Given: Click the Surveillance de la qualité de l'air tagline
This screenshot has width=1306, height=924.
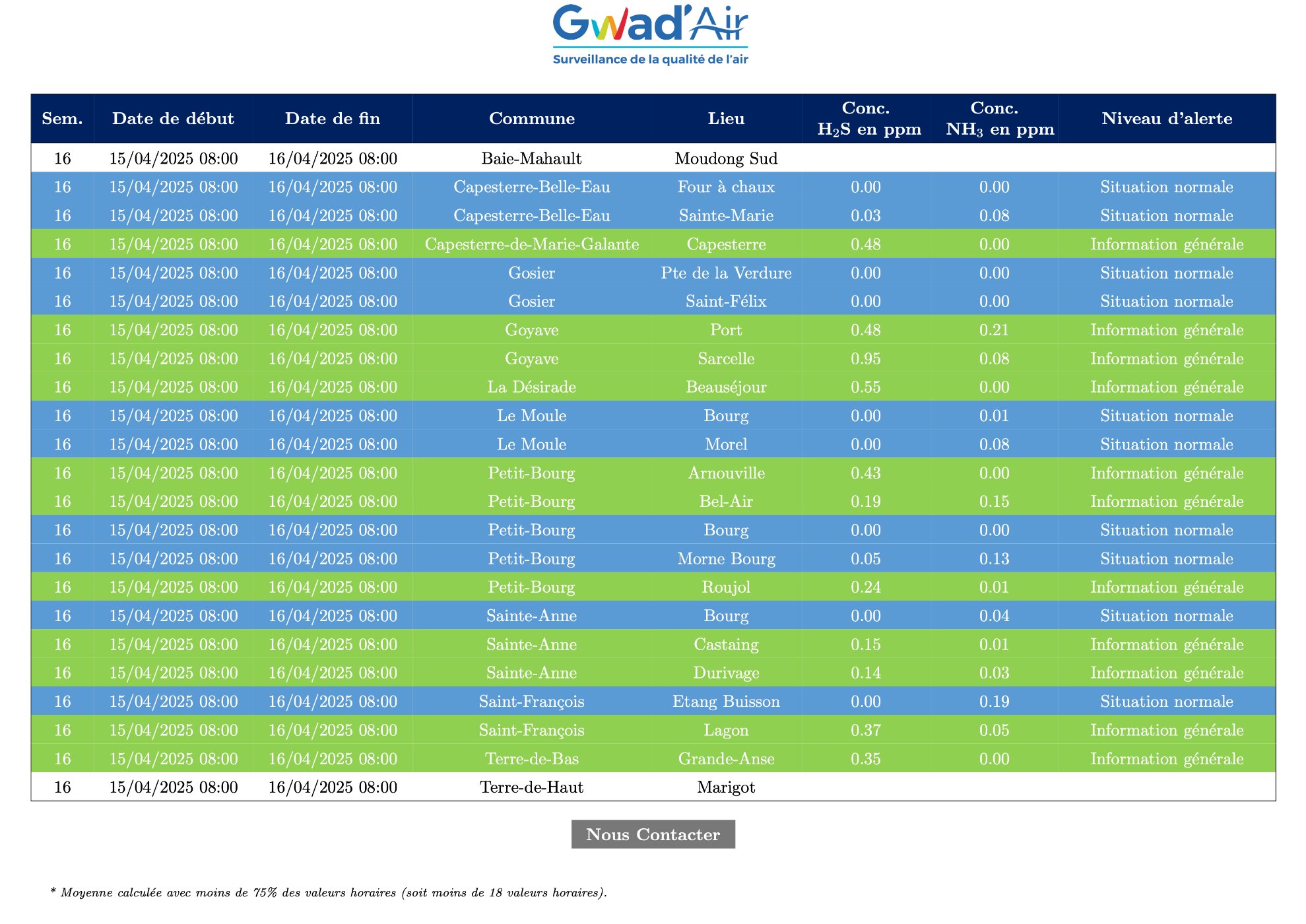Looking at the screenshot, I should [x=650, y=59].
